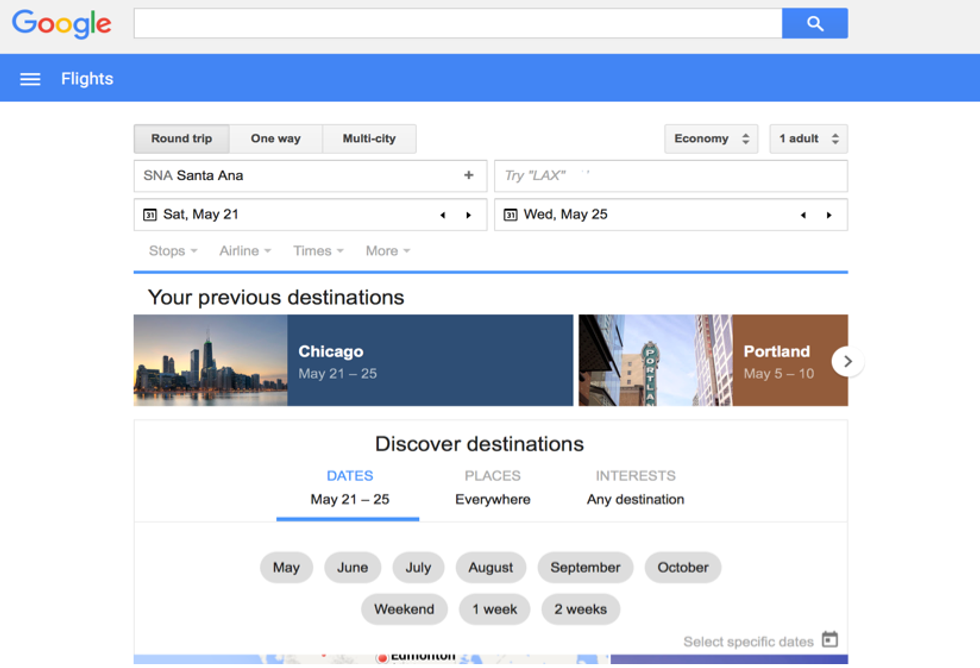This screenshot has width=980, height=668.
Task: Select the September month chip
Action: (585, 567)
